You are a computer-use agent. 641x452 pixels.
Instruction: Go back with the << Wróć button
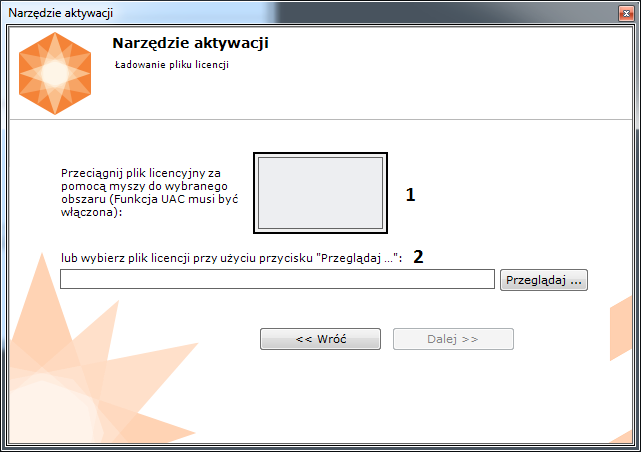point(320,339)
